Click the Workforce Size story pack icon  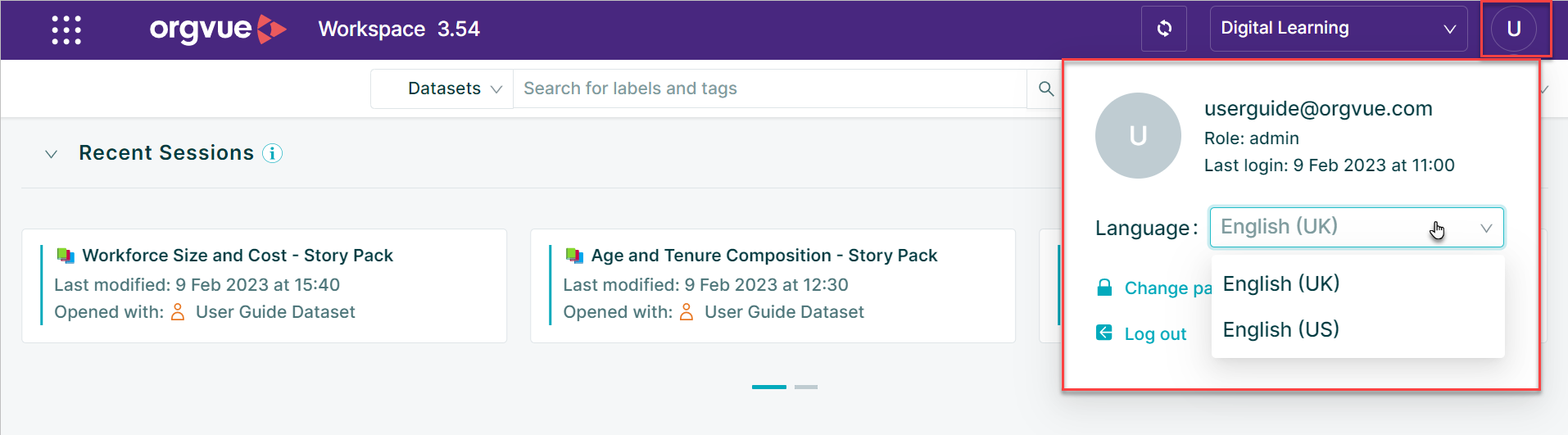66,256
